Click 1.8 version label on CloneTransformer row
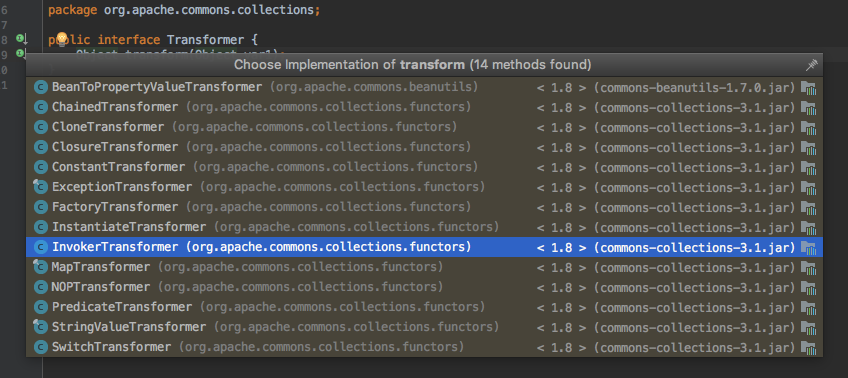The image size is (848, 378). click(562, 127)
